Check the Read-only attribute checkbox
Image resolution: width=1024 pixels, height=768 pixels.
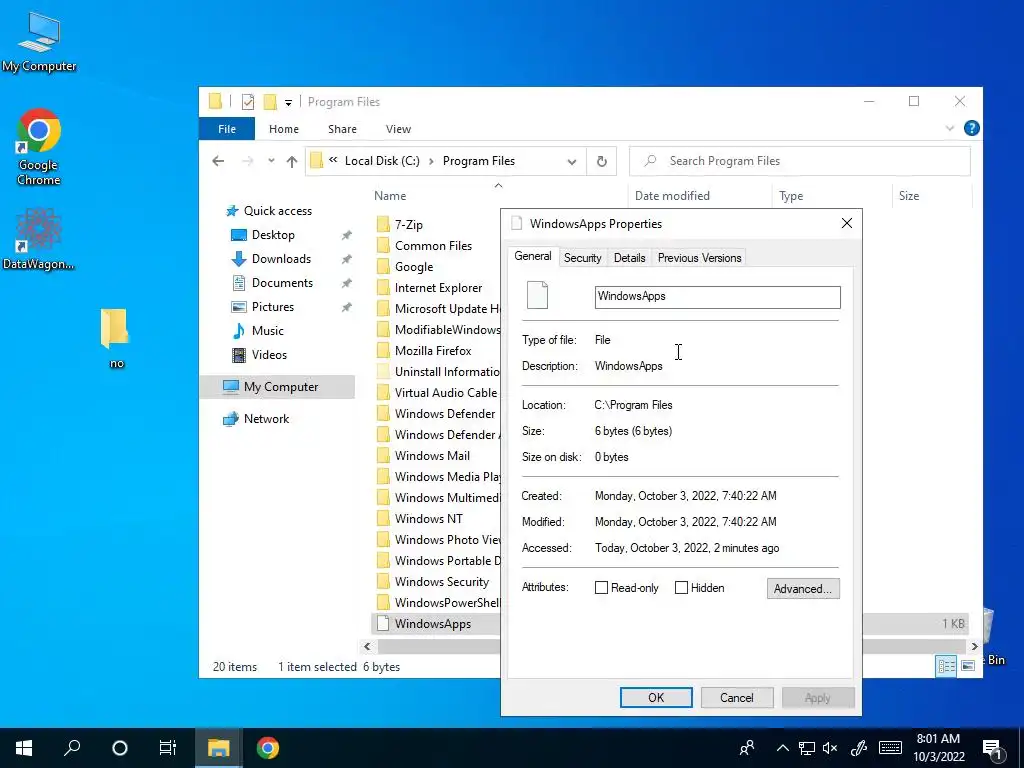pos(601,588)
